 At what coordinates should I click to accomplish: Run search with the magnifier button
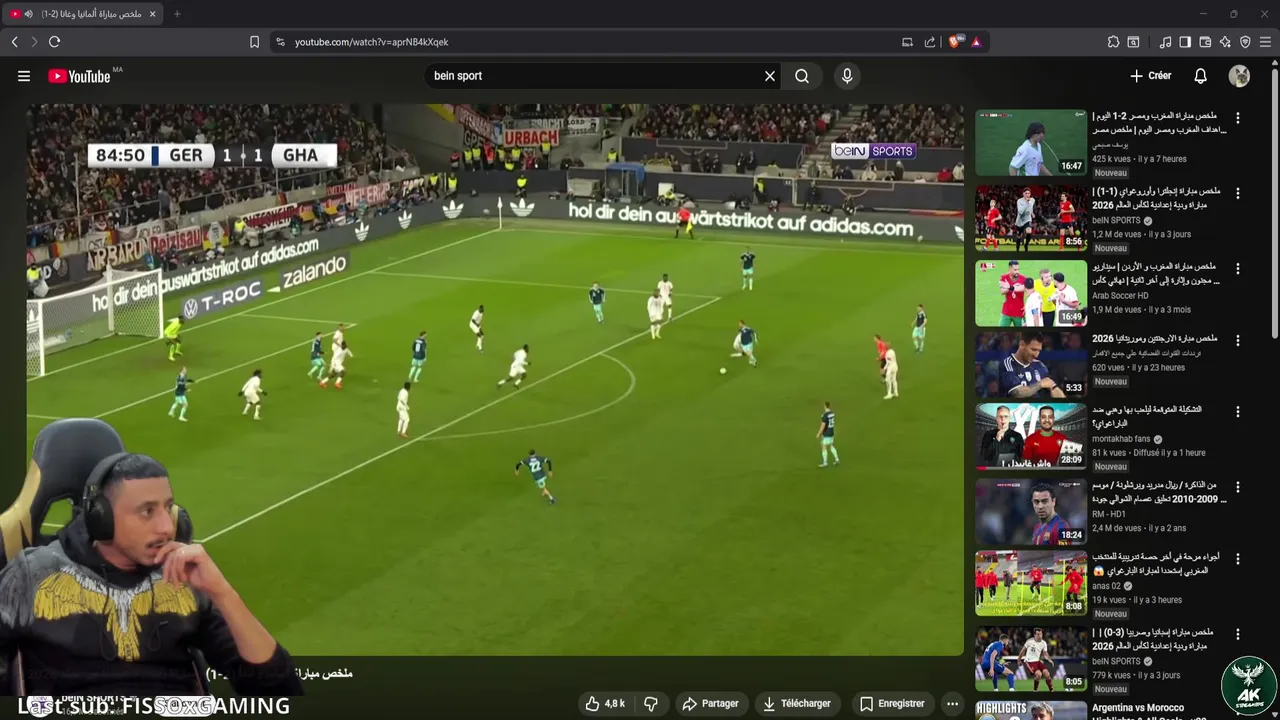coord(802,76)
